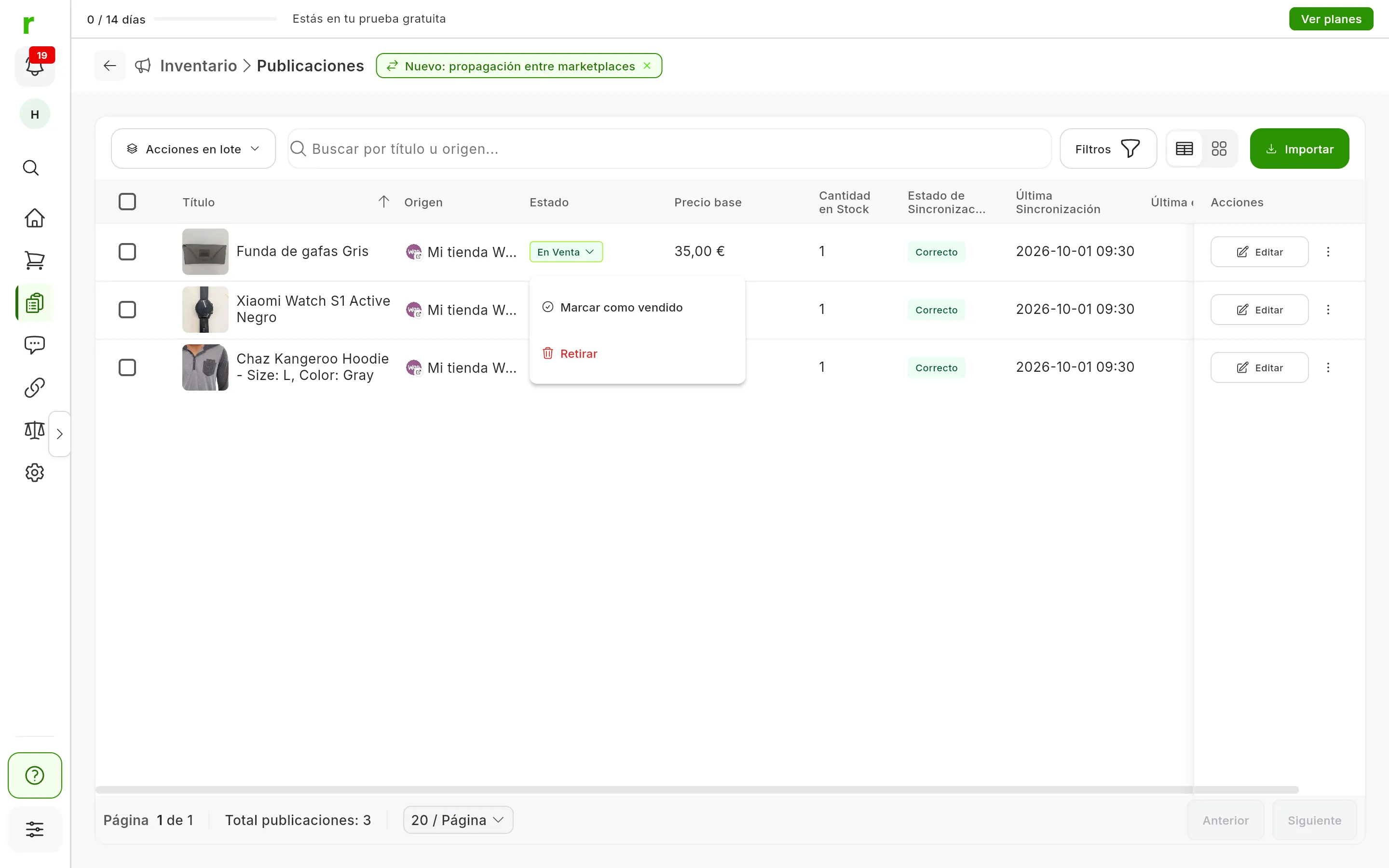This screenshot has height=868, width=1389.
Task: Open the notifications bell with 19 badge
Action: (34, 66)
